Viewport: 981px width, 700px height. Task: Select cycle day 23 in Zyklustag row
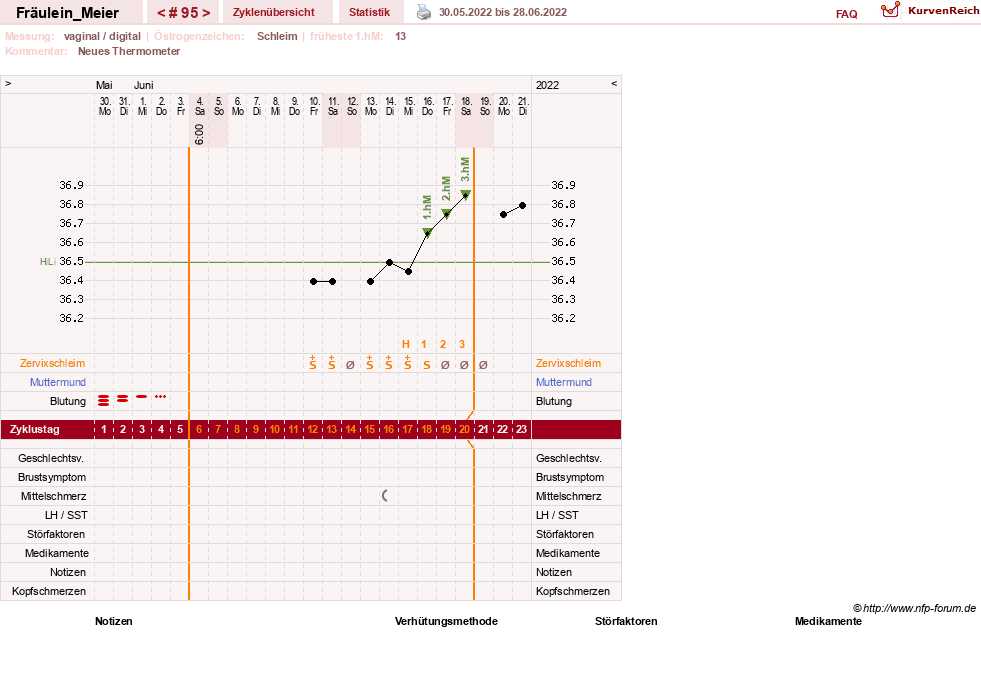pos(521,430)
